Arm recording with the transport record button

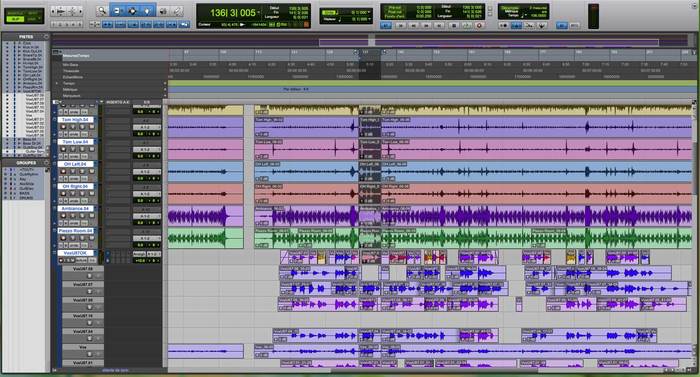[479, 25]
